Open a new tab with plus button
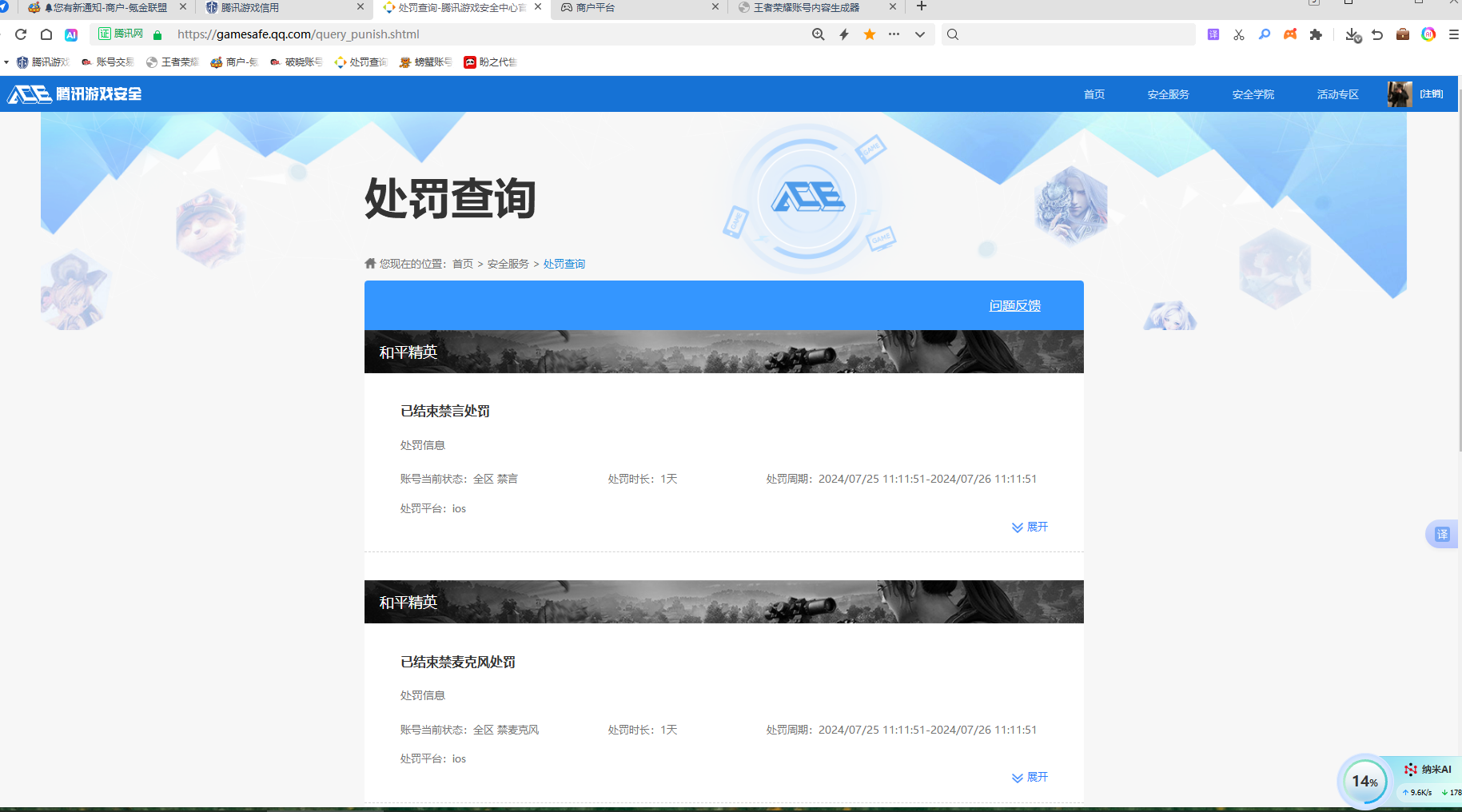Image resolution: width=1462 pixels, height=812 pixels. (921, 6)
